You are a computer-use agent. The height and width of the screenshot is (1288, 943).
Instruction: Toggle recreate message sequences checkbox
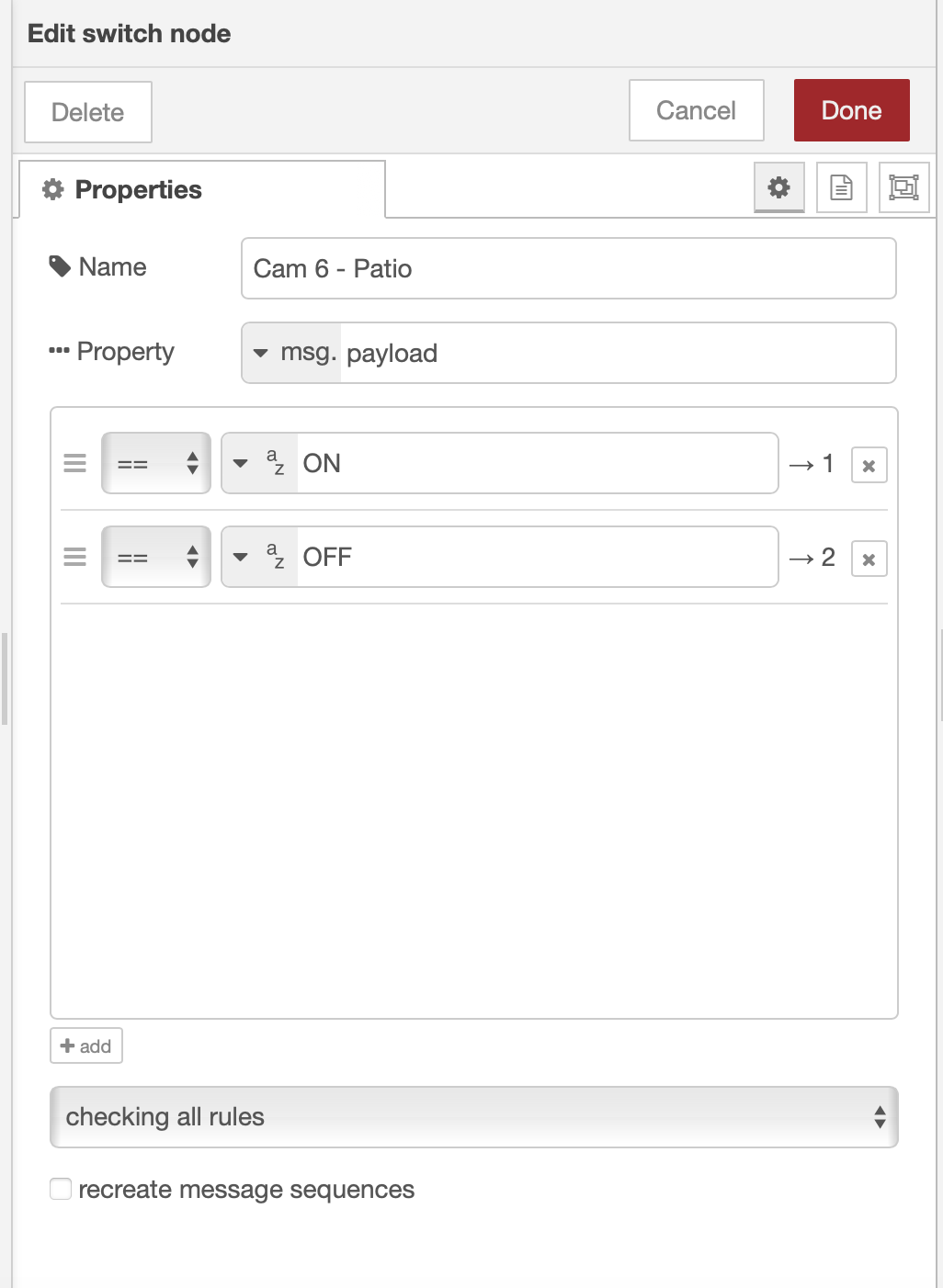point(62,1190)
